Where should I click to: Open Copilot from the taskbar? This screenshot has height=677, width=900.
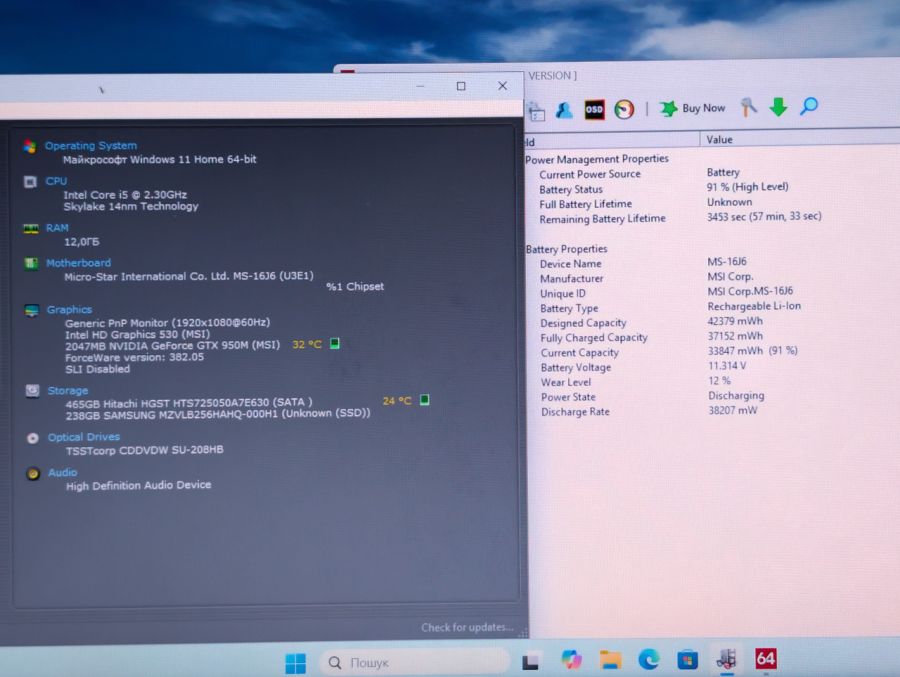point(571,660)
